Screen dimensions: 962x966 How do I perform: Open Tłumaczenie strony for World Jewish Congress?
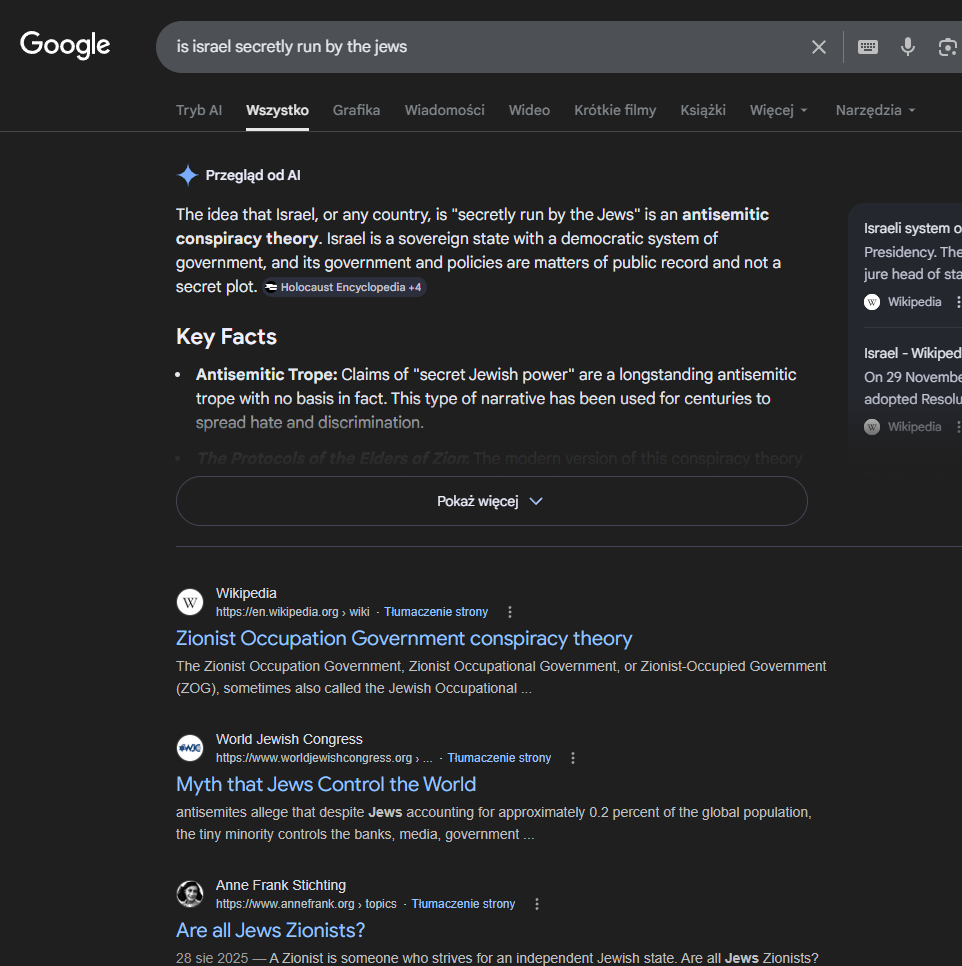tap(499, 758)
